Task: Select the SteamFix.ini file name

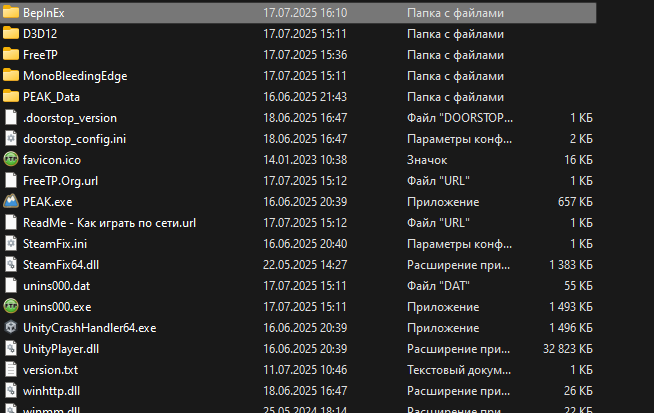Action: 55,244
